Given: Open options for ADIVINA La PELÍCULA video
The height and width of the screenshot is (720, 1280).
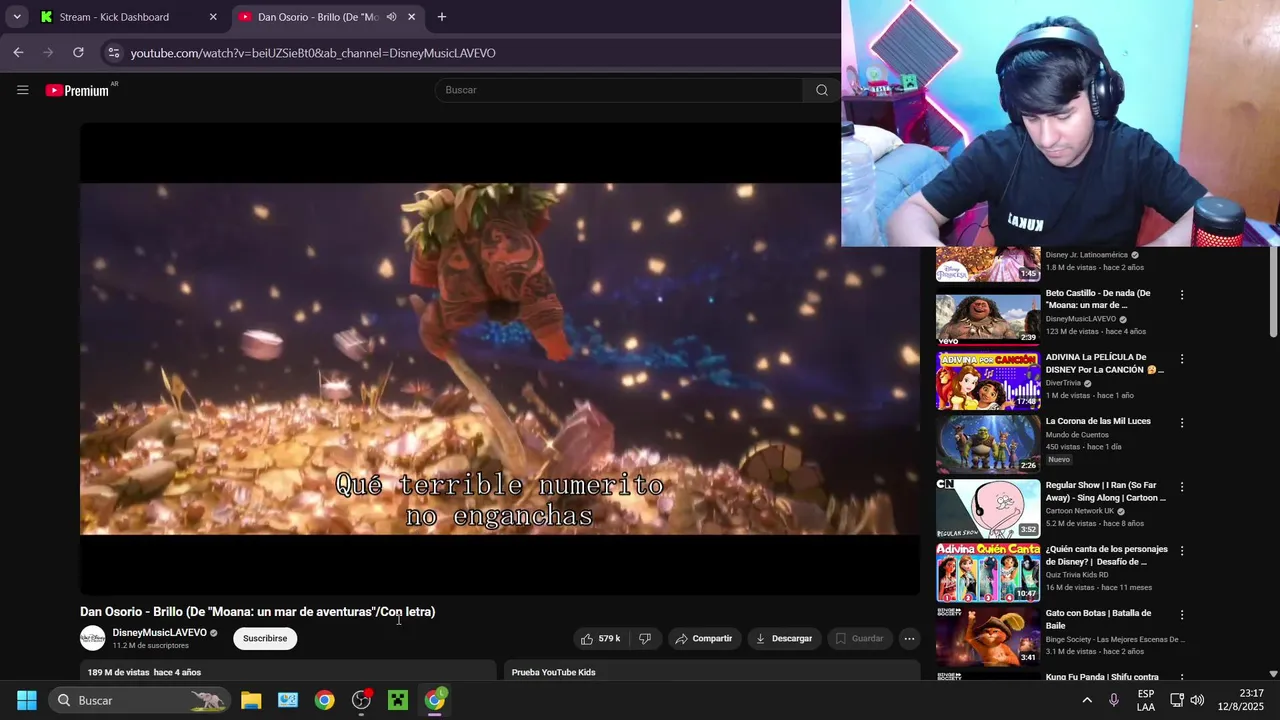Looking at the screenshot, I should click(x=1182, y=359).
